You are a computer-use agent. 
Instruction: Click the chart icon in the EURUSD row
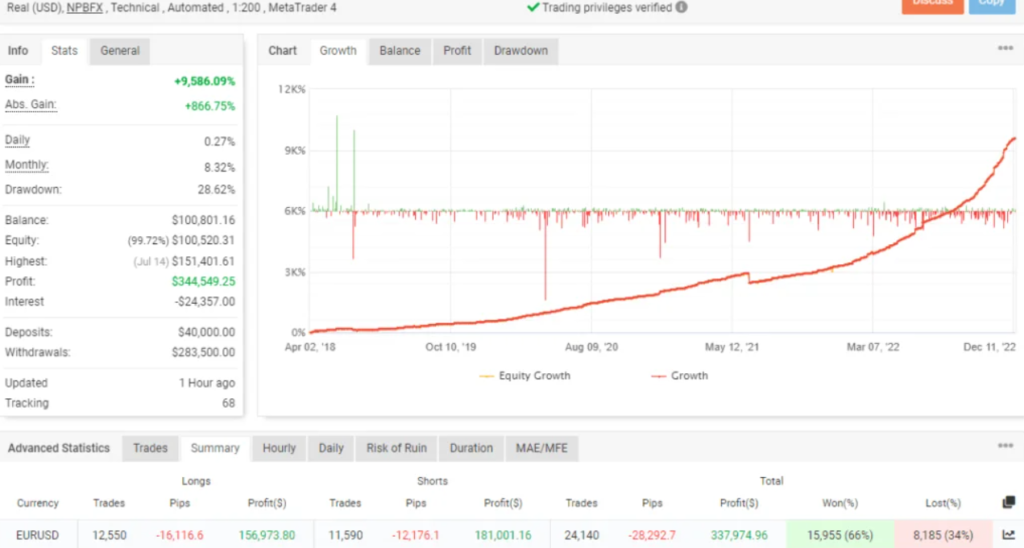point(1008,535)
